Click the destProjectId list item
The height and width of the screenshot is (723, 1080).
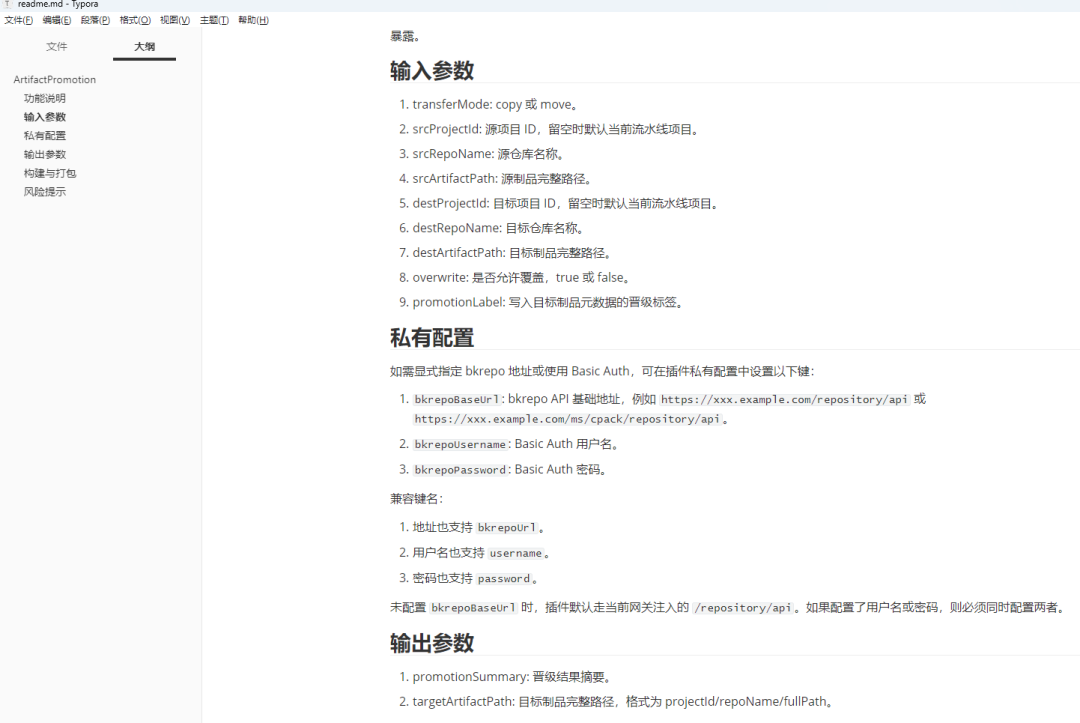click(x=567, y=203)
